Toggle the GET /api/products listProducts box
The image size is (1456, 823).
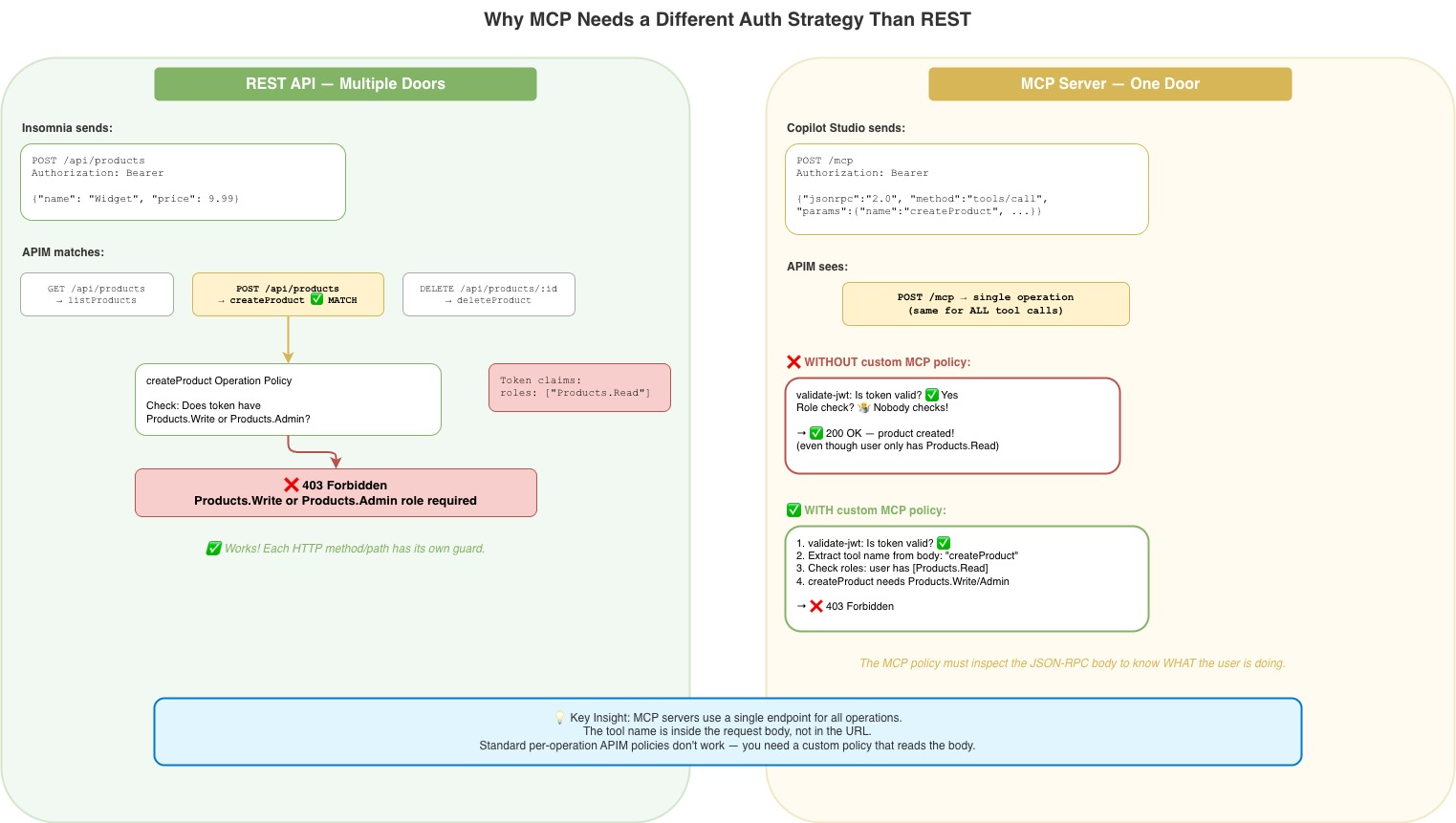coord(97,294)
